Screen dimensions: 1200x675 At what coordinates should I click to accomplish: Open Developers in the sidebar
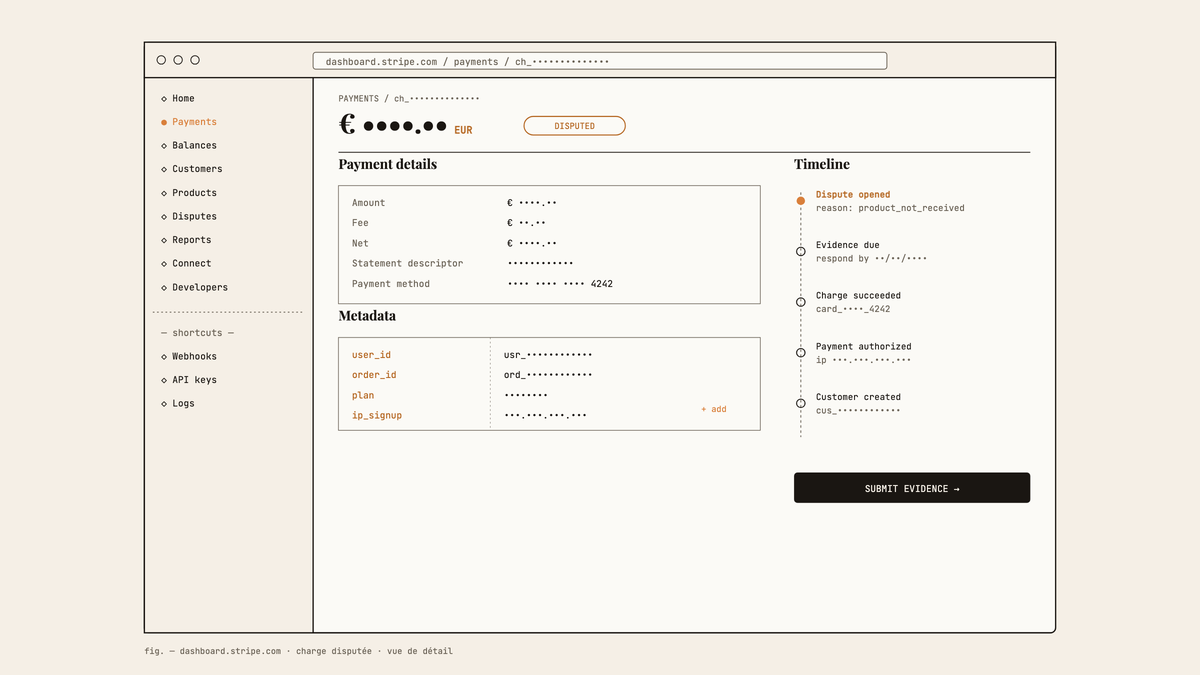200,287
